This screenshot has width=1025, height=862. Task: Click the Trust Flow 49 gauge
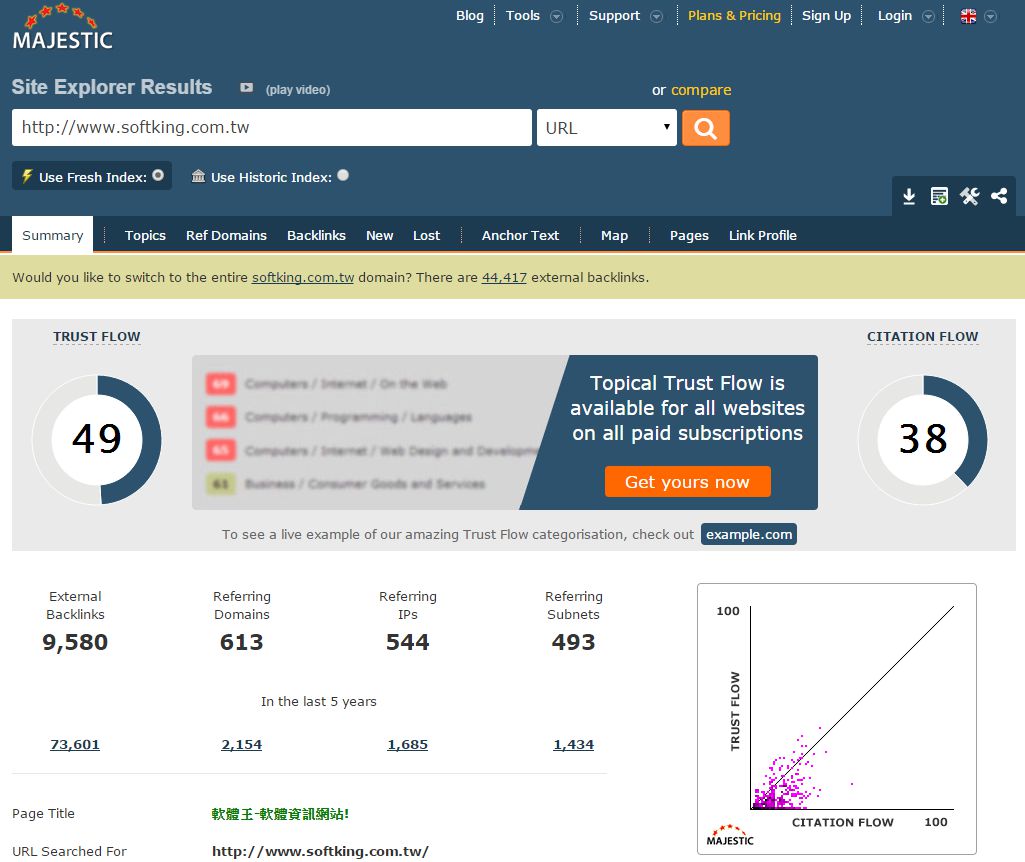coord(97,439)
